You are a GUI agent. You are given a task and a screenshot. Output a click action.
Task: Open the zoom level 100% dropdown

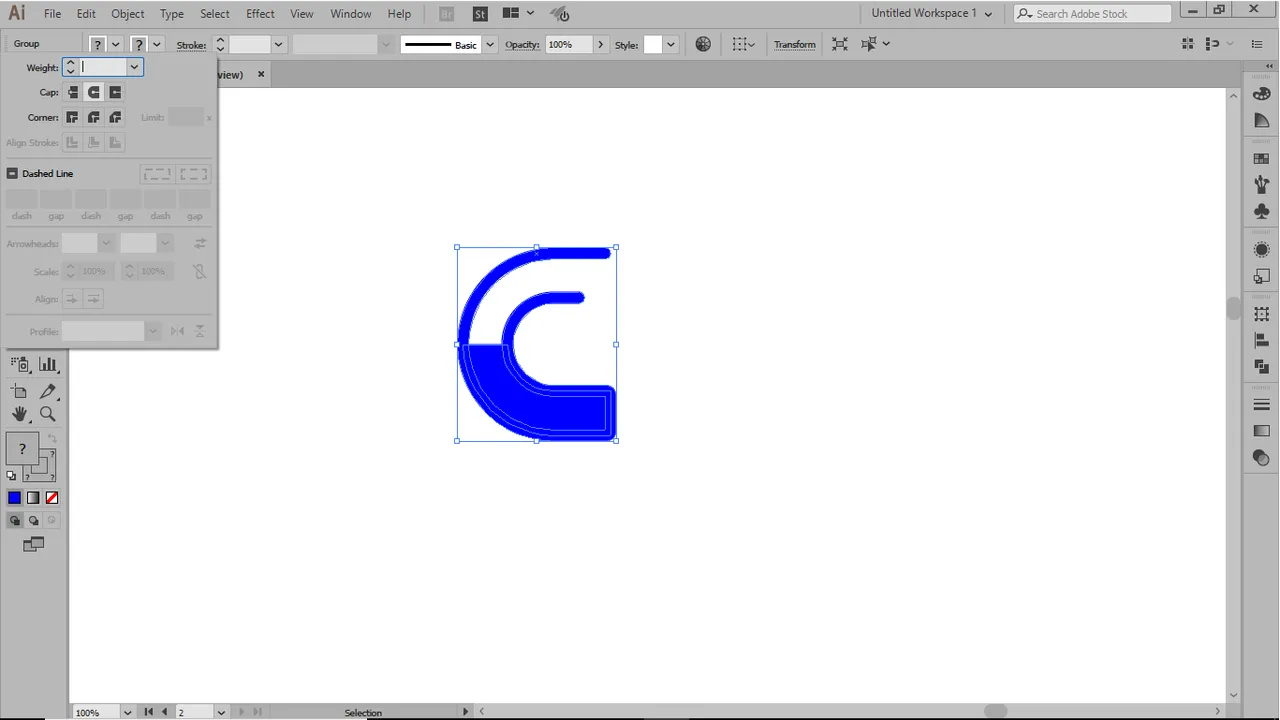(x=127, y=712)
